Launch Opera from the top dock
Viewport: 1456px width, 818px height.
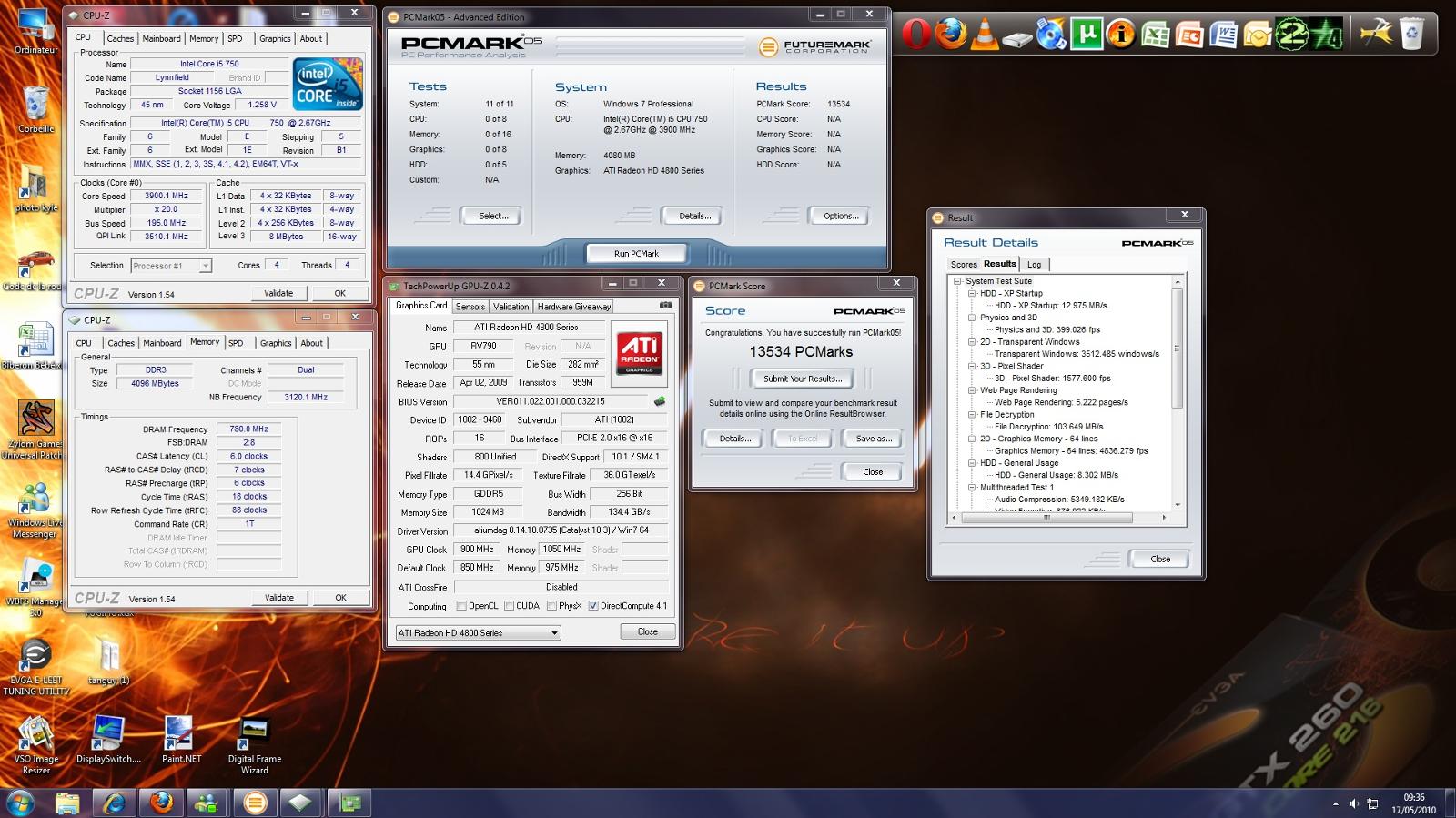(x=916, y=35)
